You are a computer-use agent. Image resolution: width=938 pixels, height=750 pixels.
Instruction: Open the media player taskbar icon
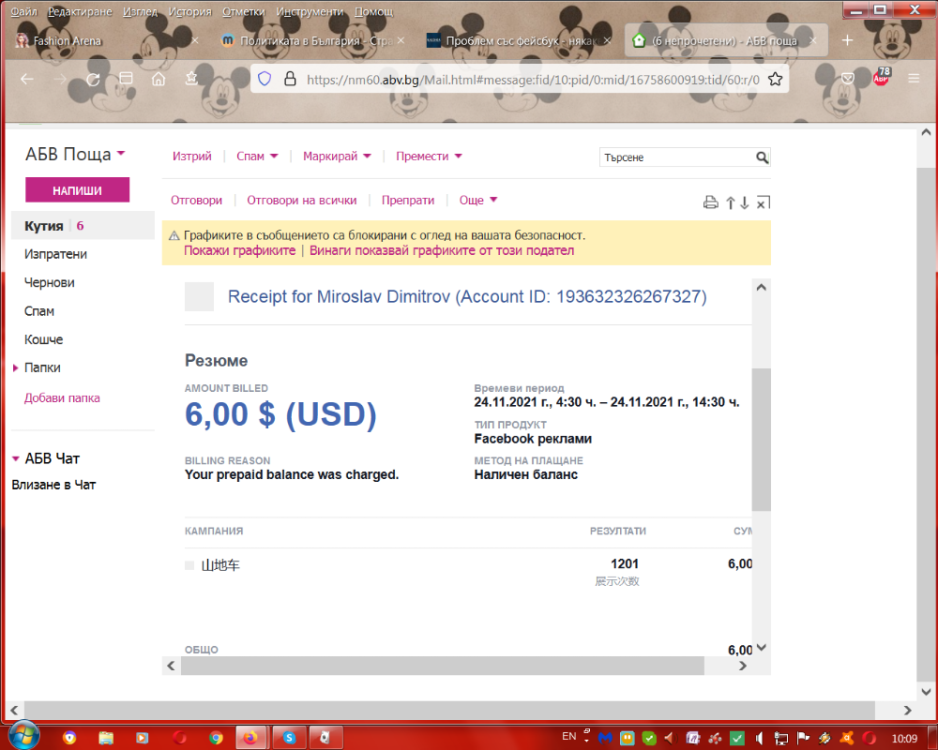(142, 738)
